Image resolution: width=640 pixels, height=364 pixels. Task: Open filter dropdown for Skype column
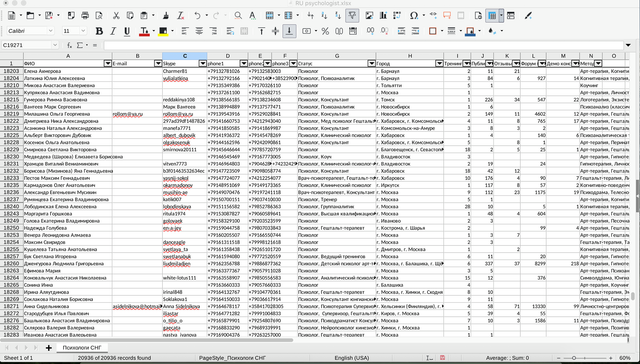point(202,64)
